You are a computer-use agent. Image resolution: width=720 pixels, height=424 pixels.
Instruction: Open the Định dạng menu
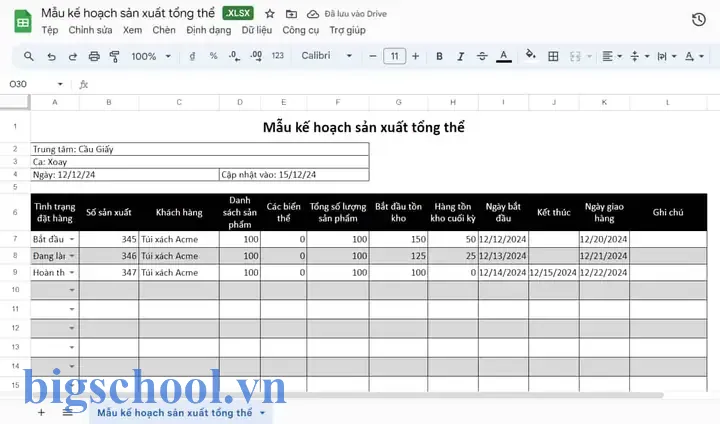208,30
